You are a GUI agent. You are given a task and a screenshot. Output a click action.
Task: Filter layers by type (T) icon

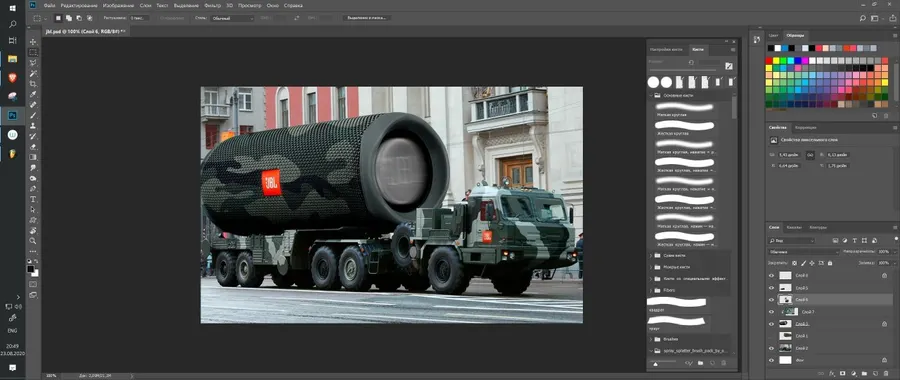click(x=854, y=241)
